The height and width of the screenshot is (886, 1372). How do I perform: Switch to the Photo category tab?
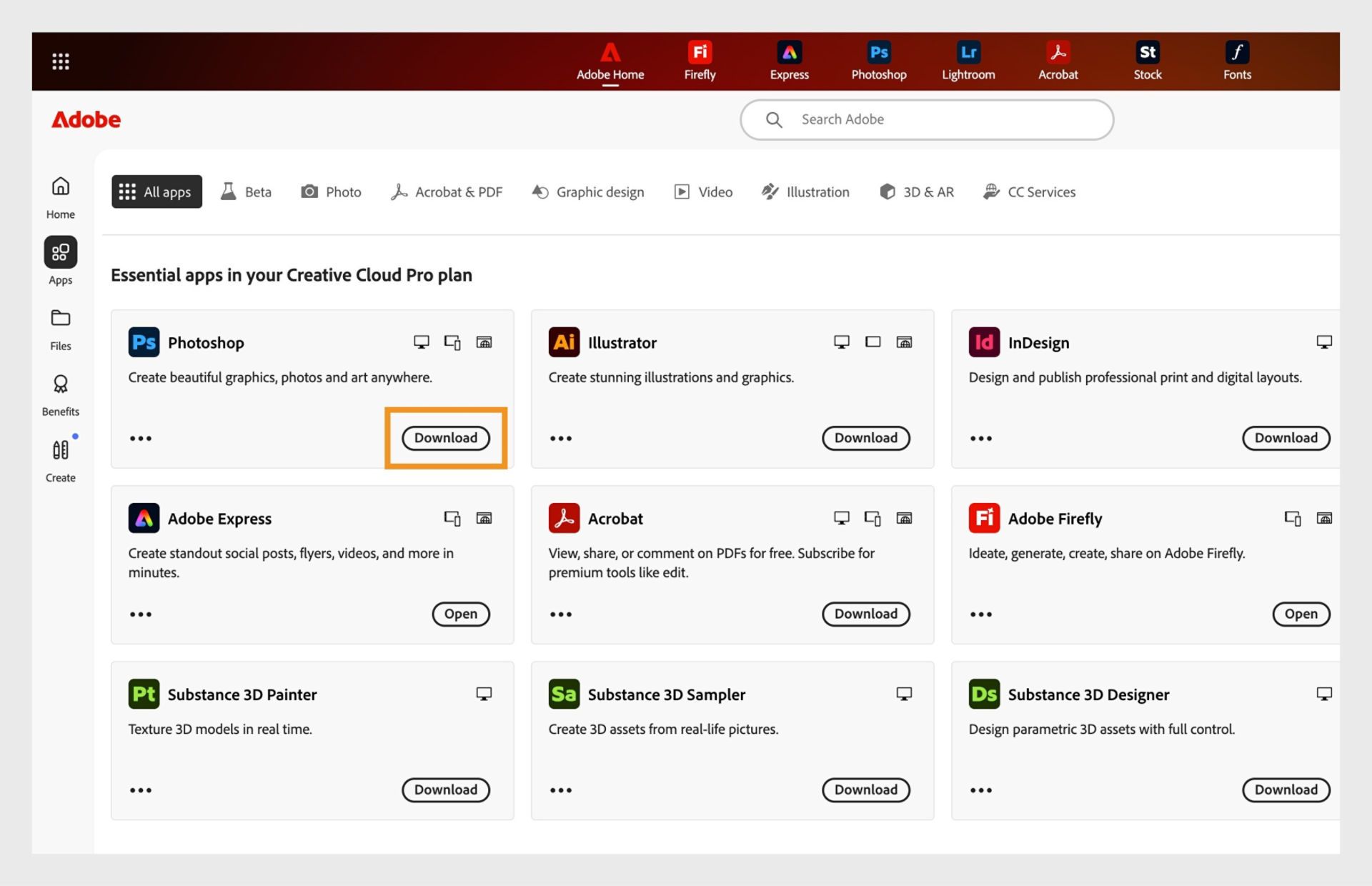coord(331,191)
